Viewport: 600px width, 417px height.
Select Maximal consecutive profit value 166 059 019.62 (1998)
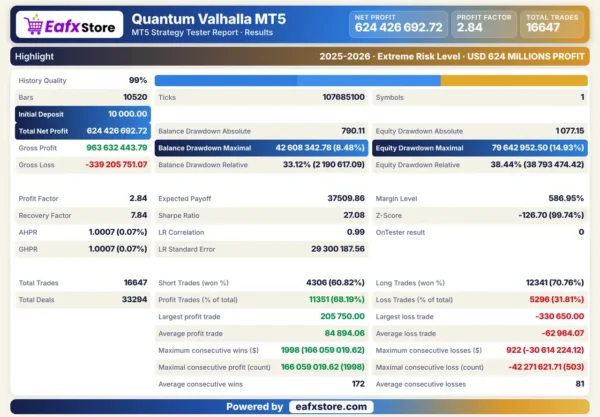coord(323,367)
